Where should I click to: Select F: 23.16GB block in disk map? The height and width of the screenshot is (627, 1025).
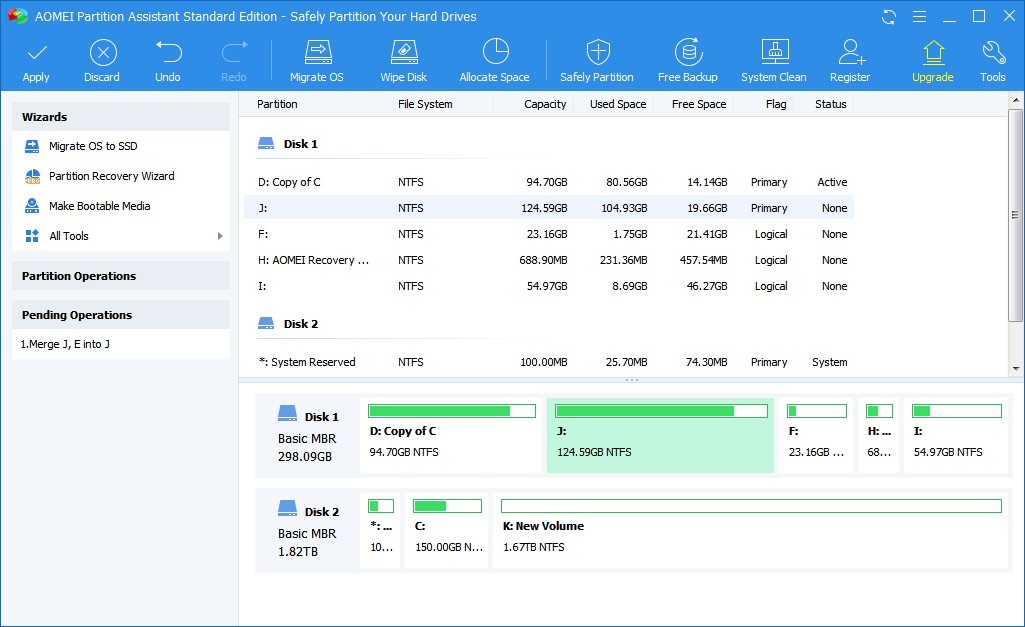tap(816, 435)
